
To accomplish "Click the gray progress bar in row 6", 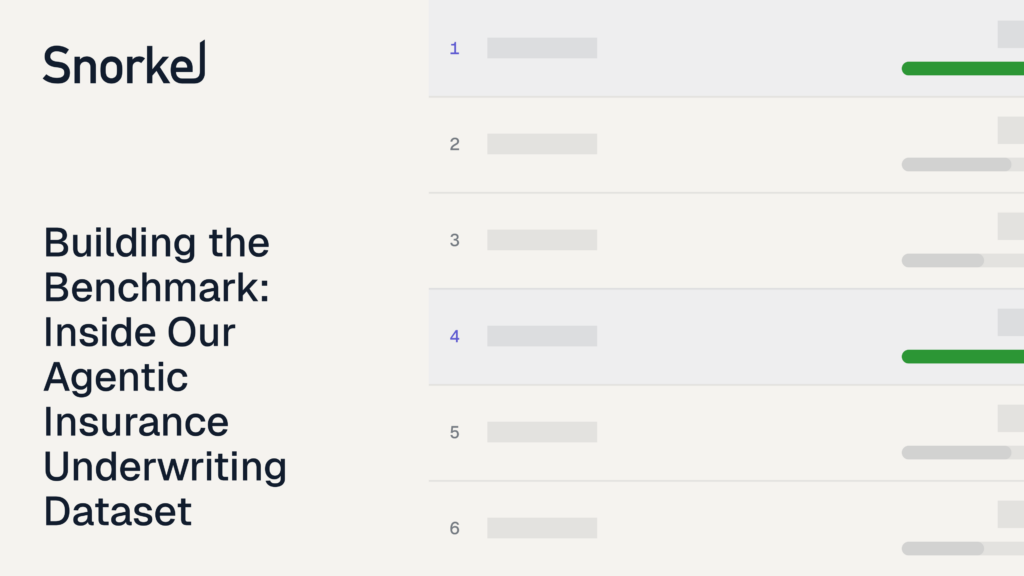I will coord(943,549).
